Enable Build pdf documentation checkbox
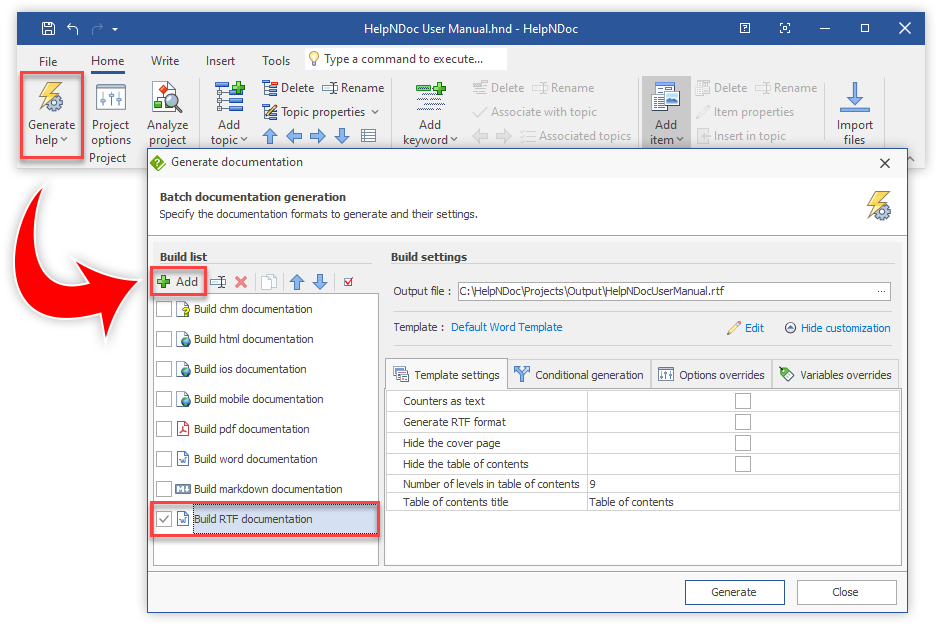 164,429
